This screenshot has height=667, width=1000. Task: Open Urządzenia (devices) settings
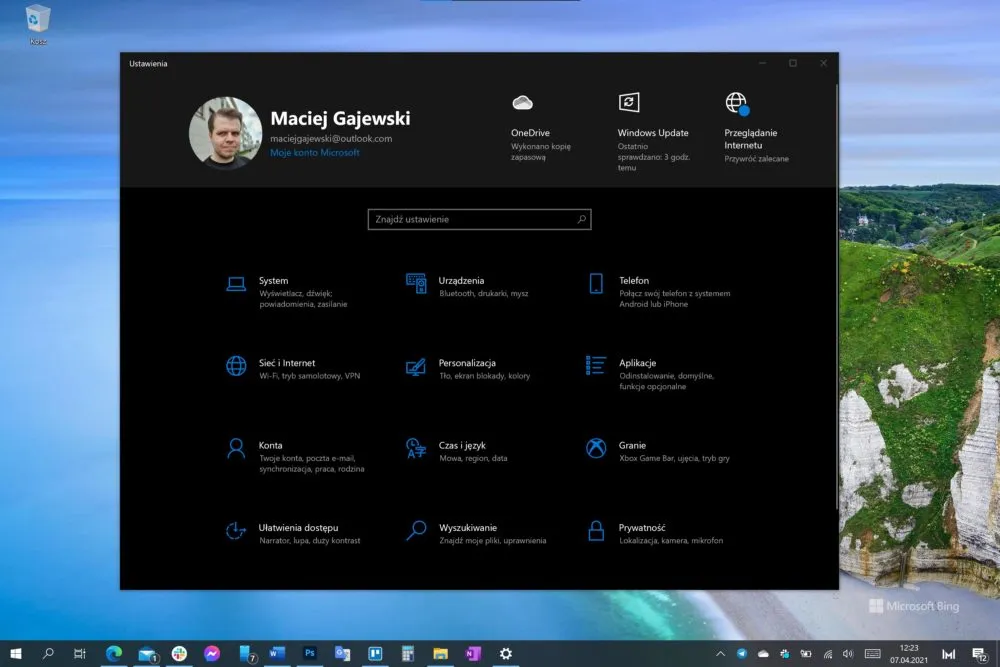click(467, 286)
